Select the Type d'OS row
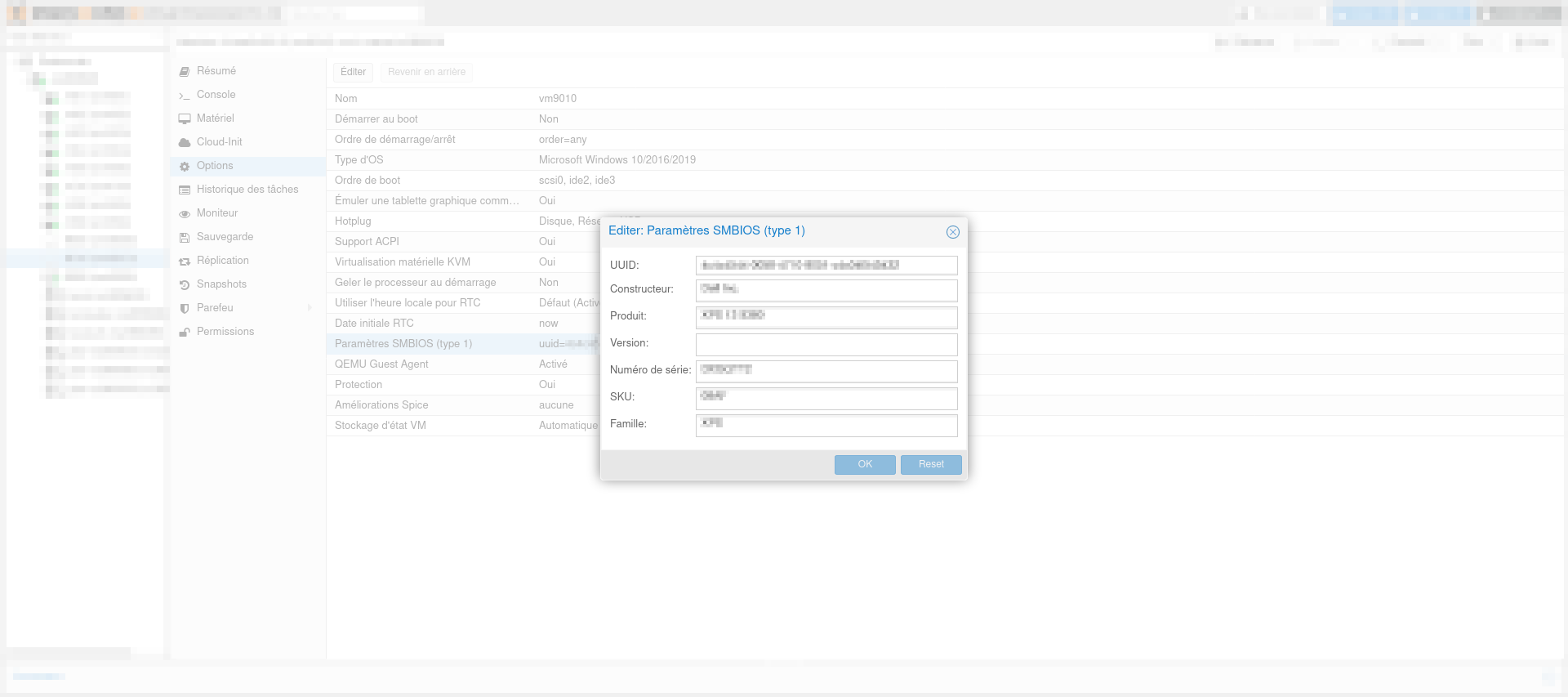The image size is (1568, 697). [945, 159]
